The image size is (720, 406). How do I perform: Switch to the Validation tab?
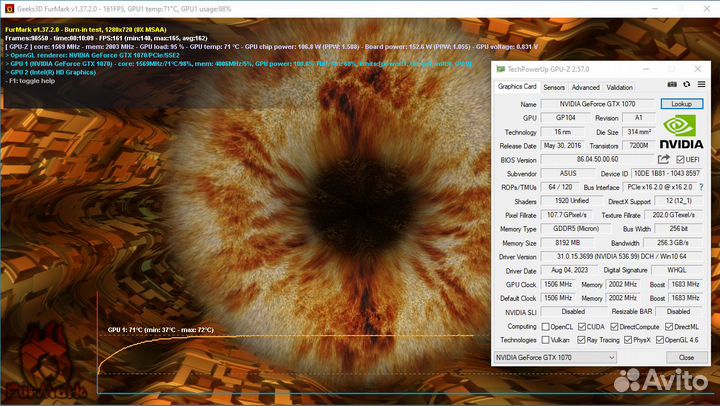click(619, 87)
